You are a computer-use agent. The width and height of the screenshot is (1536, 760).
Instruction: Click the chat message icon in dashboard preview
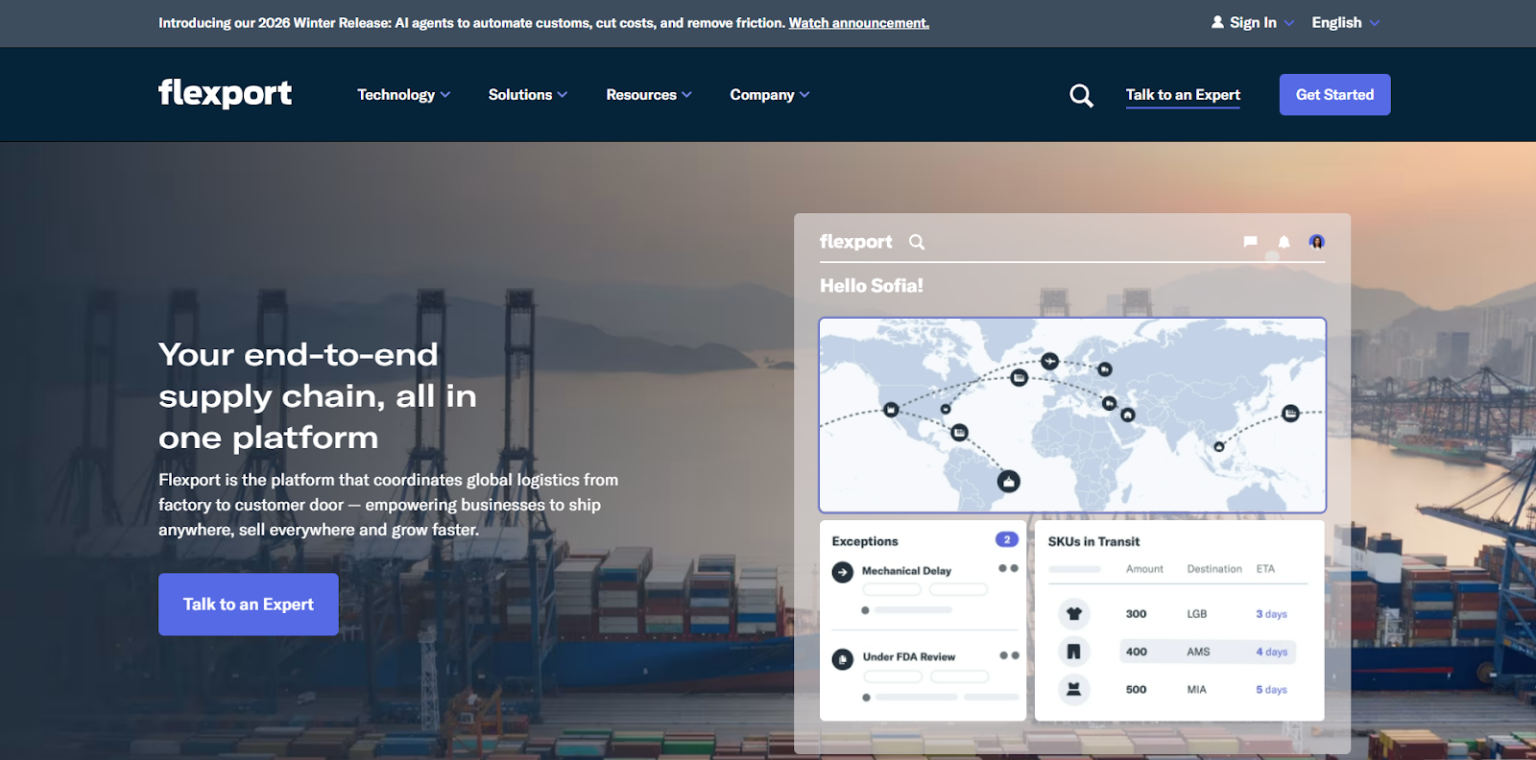point(1250,242)
